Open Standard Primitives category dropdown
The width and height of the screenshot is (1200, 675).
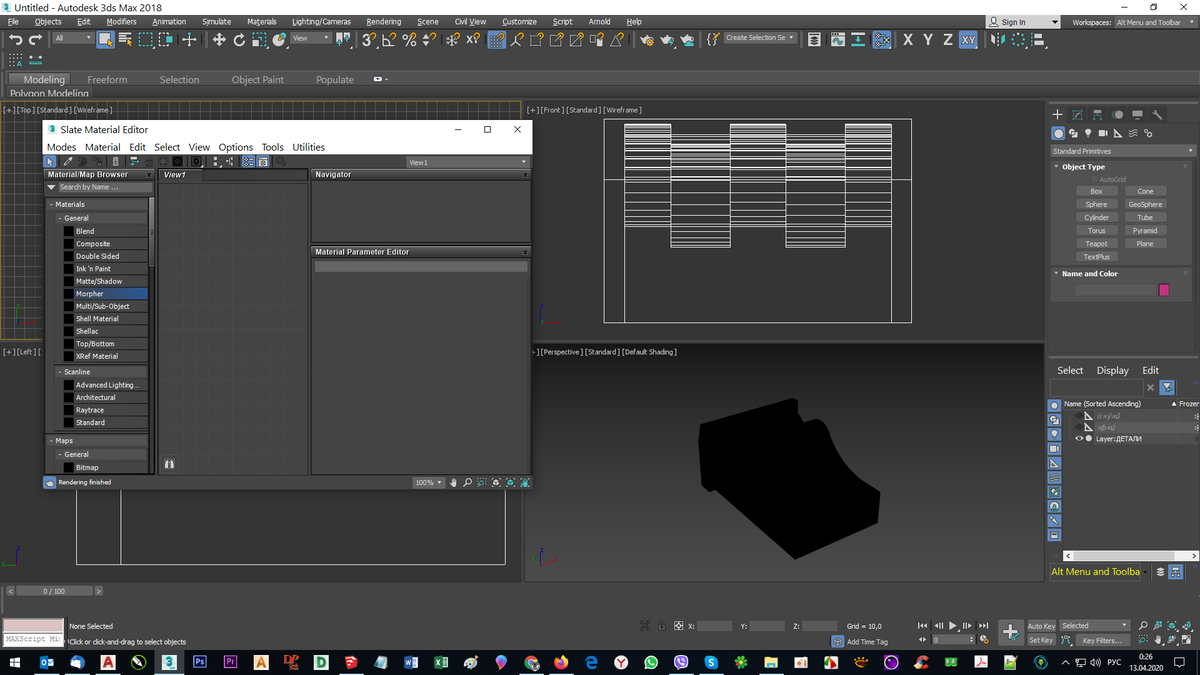(x=1122, y=151)
